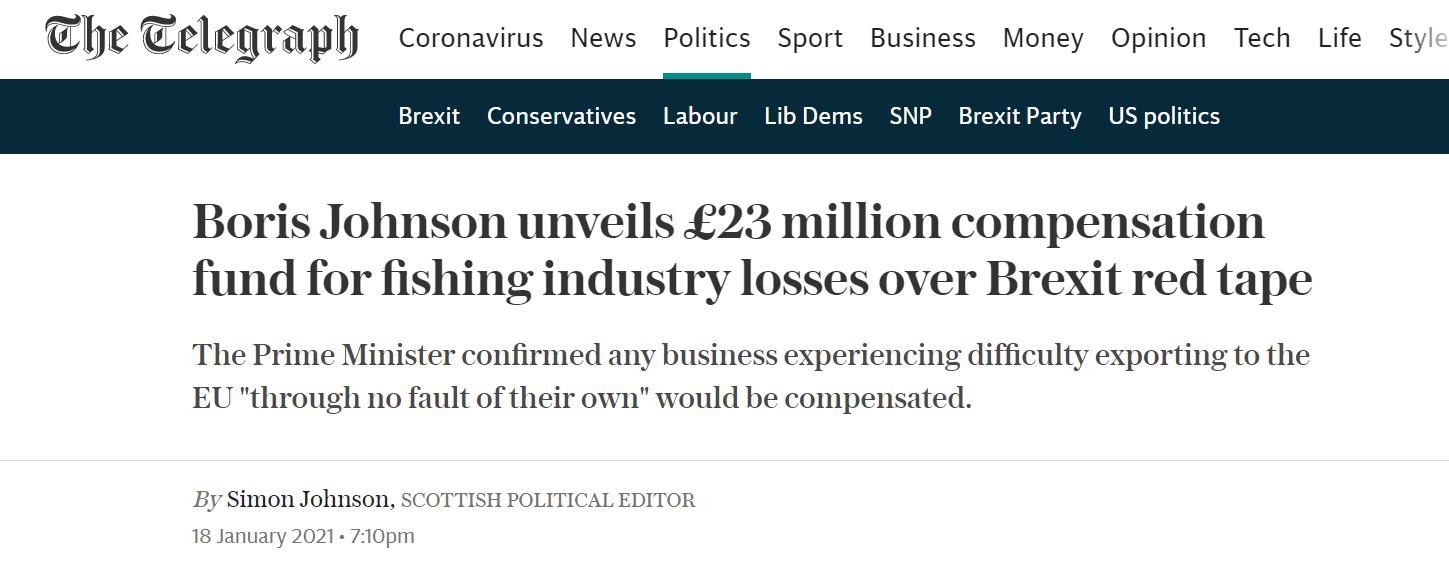Select the Politics tab
This screenshot has height=570, width=1449.
click(707, 38)
